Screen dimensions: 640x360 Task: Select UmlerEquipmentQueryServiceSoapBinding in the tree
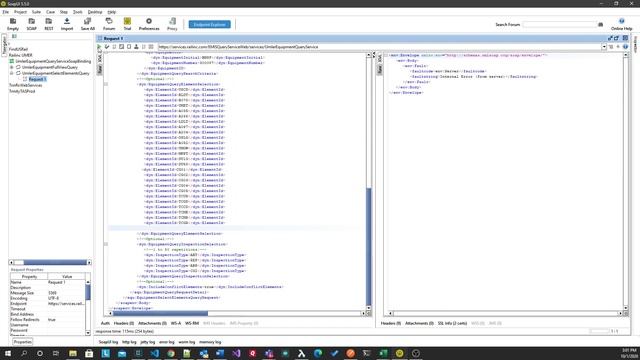(x=53, y=61)
